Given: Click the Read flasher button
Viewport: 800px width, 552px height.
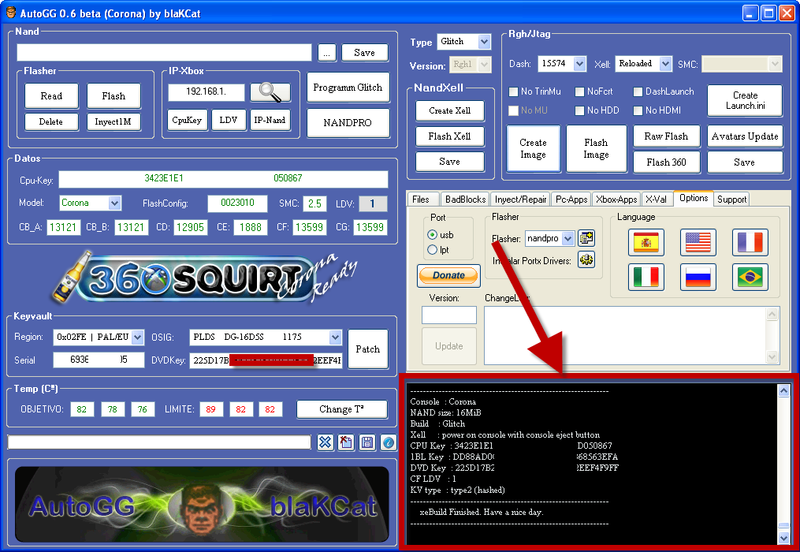Looking at the screenshot, I should tap(52, 96).
